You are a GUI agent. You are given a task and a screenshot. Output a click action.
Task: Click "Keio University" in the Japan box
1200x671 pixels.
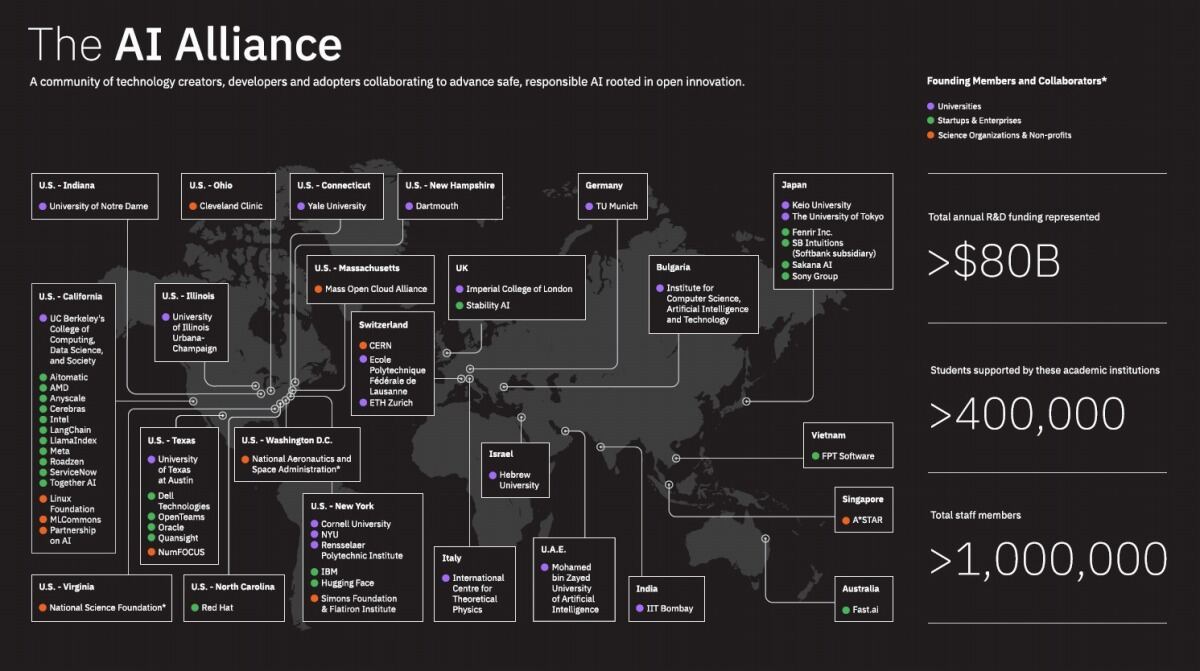tap(821, 205)
